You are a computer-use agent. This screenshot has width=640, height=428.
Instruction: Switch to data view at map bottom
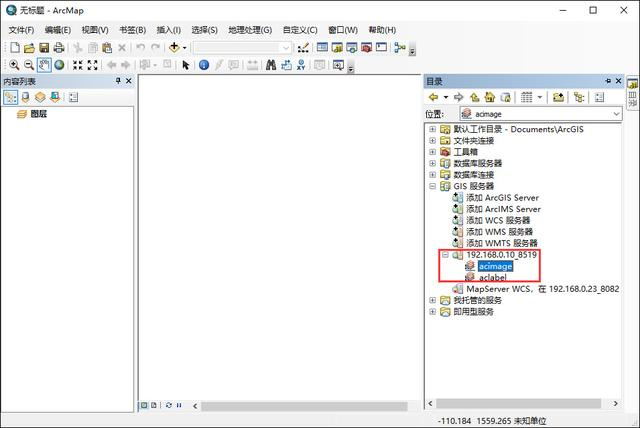[x=144, y=405]
